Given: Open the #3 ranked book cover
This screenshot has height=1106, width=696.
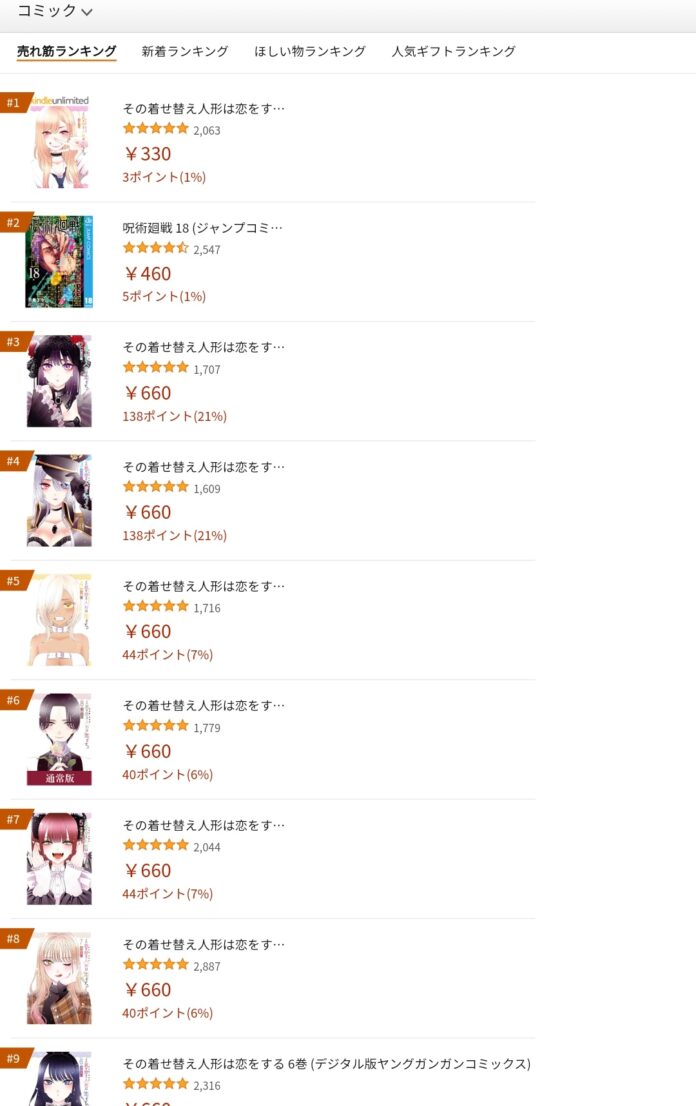Looking at the screenshot, I should tap(59, 381).
